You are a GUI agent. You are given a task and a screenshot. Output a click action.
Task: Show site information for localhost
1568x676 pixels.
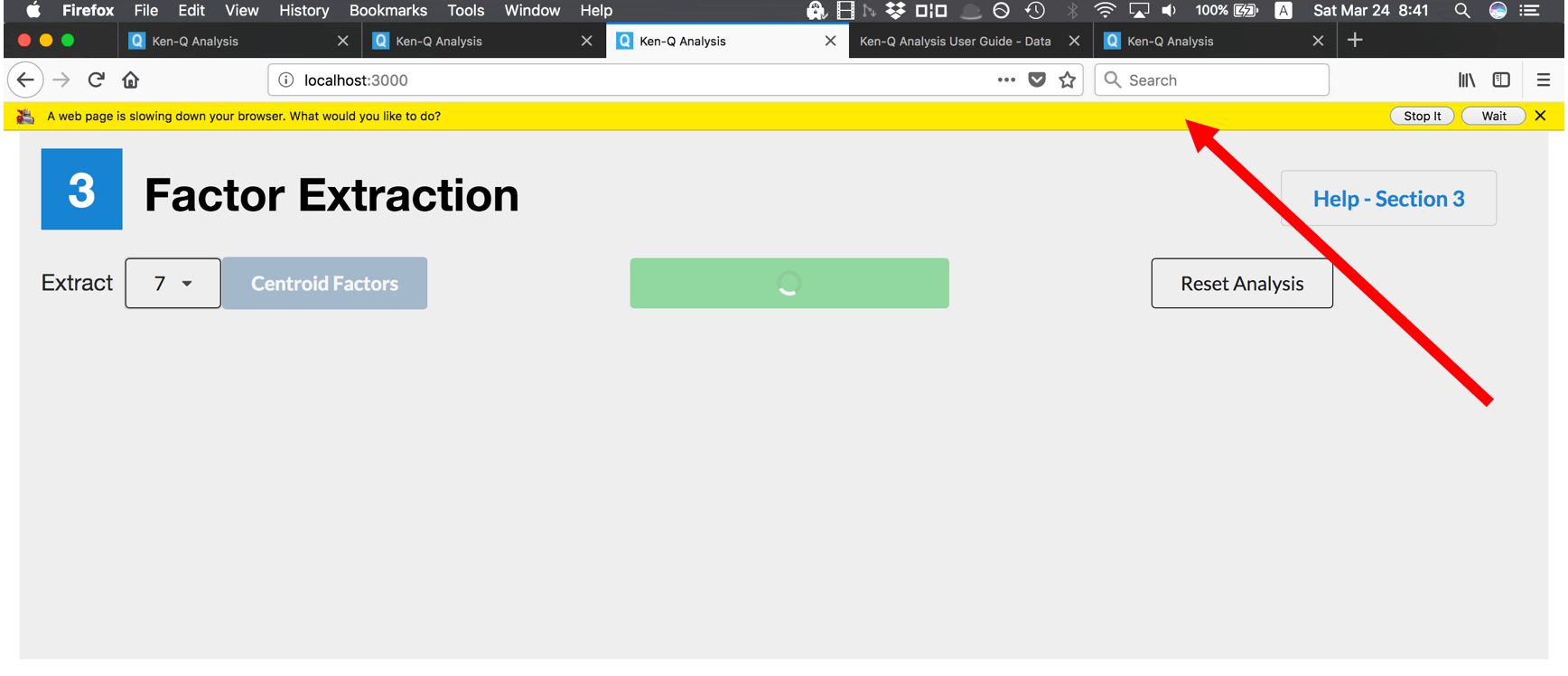(285, 80)
